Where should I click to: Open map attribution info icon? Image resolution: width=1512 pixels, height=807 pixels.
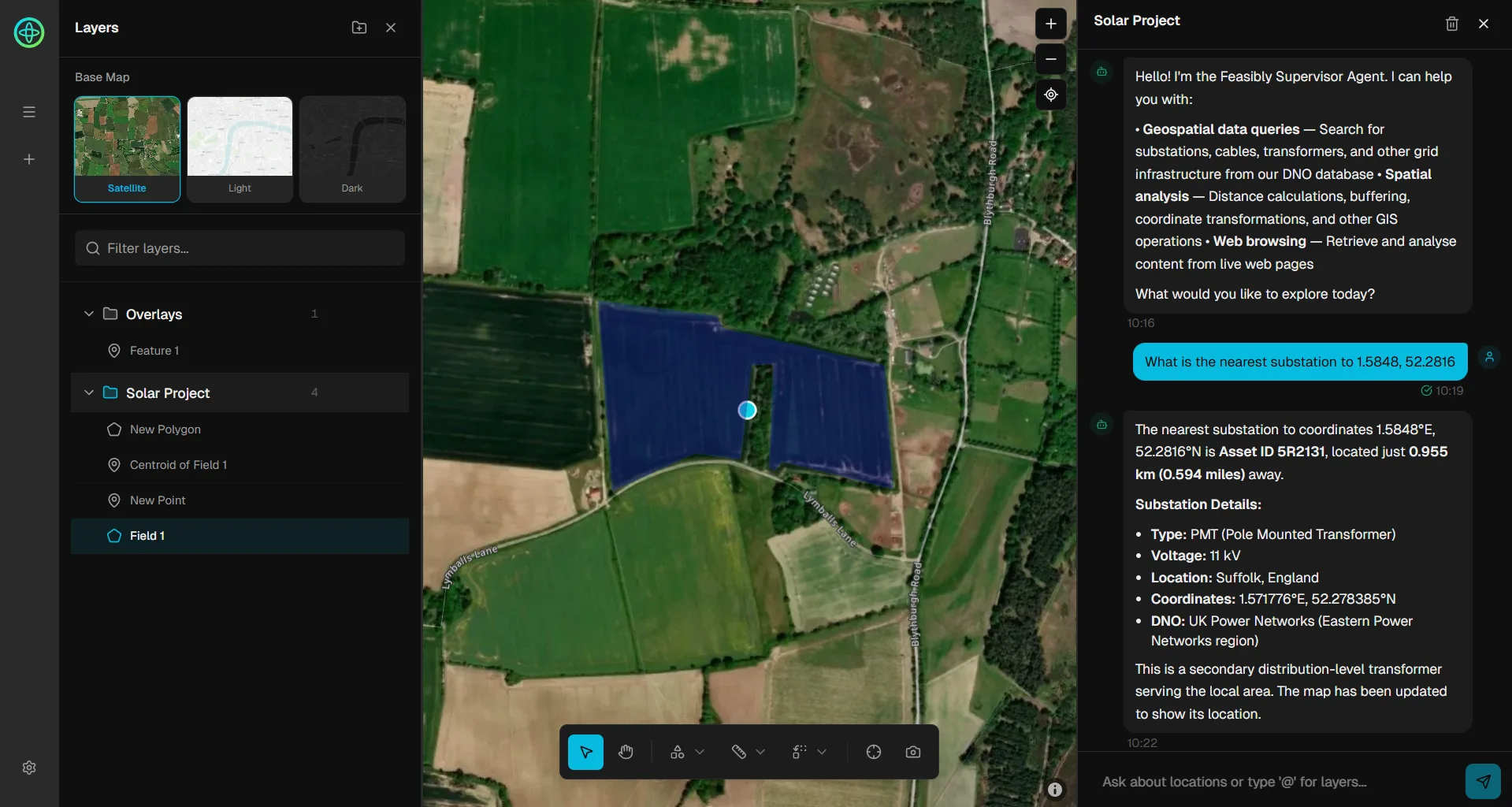point(1055,790)
